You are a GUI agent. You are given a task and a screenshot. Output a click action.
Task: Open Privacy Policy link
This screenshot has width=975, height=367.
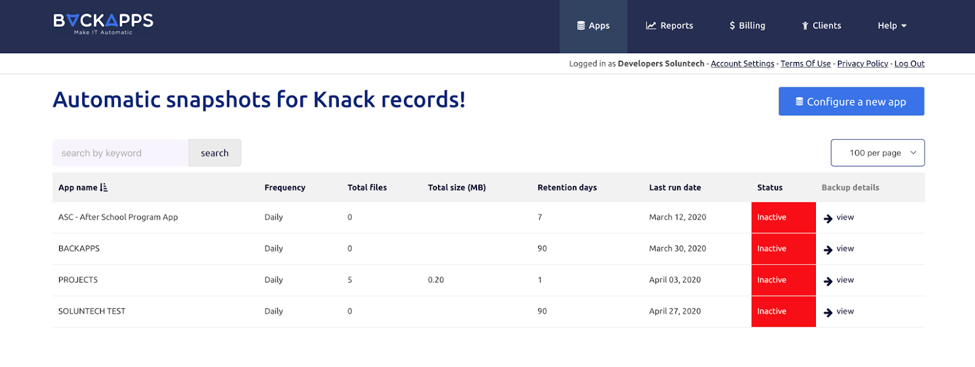pyautogui.click(x=862, y=63)
